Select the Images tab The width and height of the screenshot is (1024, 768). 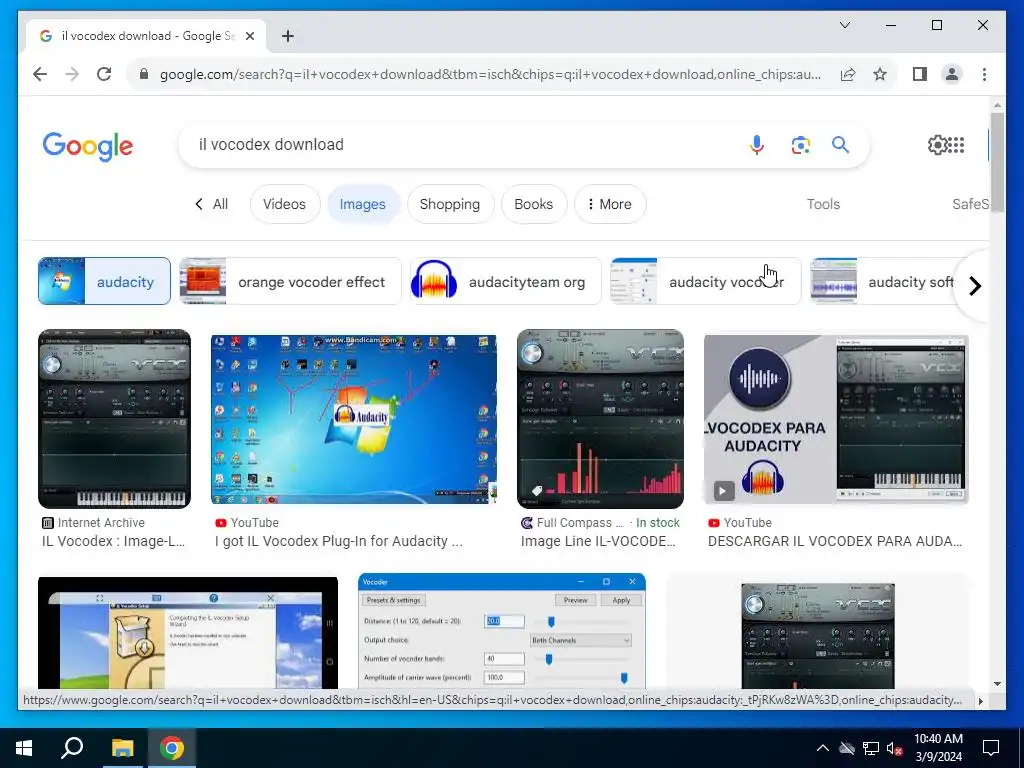(362, 204)
